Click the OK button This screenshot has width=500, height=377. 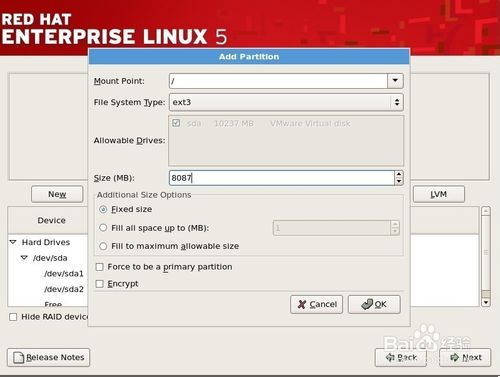pos(374,304)
